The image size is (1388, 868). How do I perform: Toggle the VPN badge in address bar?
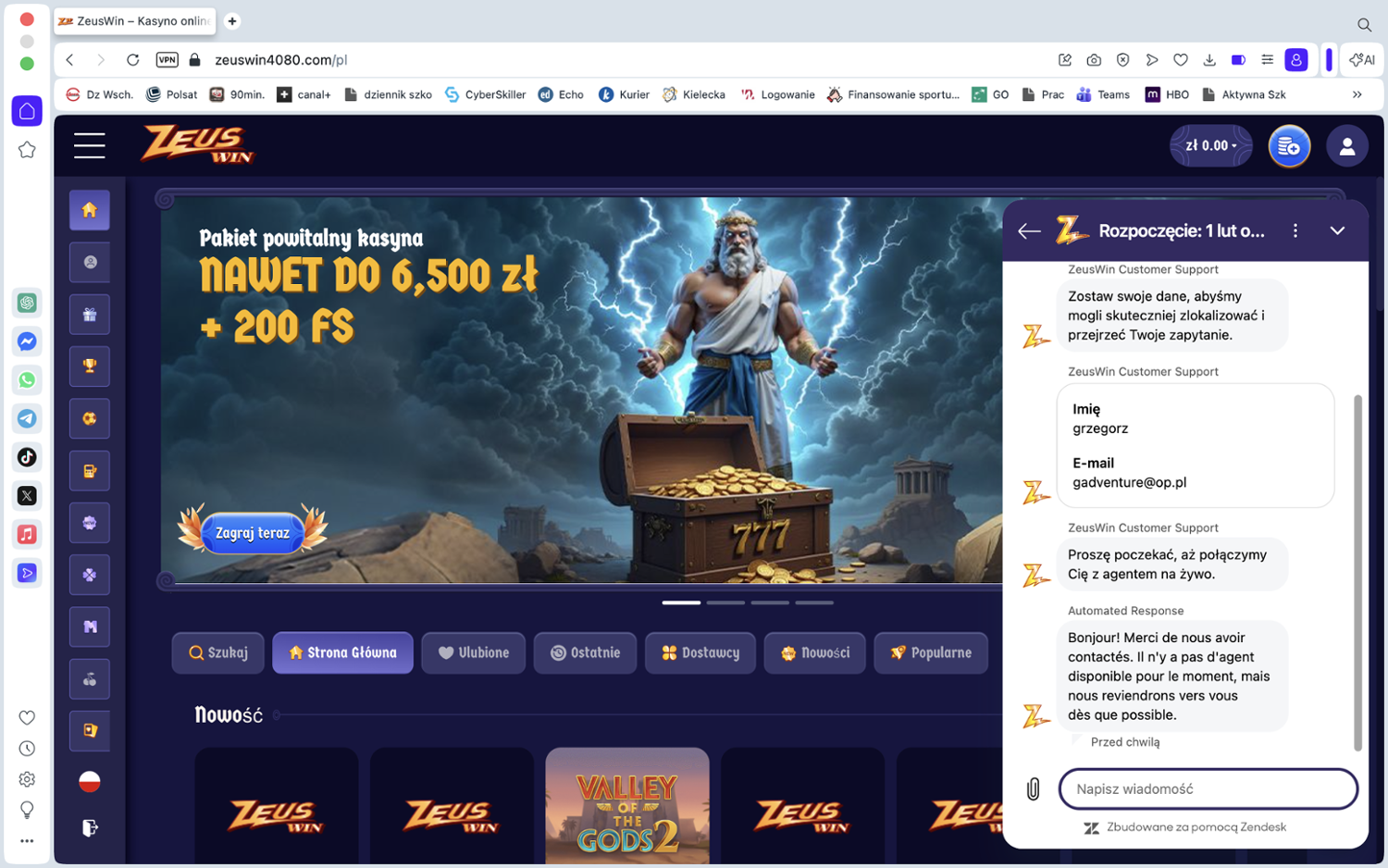(167, 60)
